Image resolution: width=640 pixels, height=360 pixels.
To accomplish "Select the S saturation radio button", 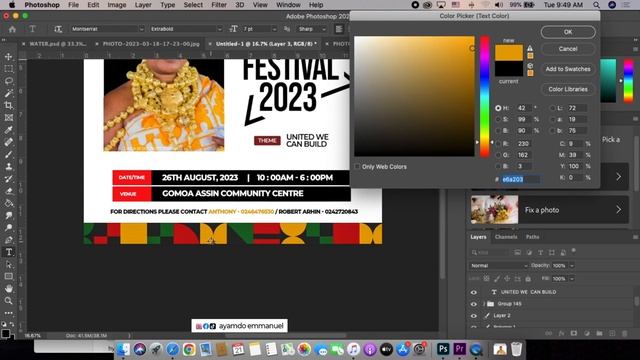I will pos(498,120).
